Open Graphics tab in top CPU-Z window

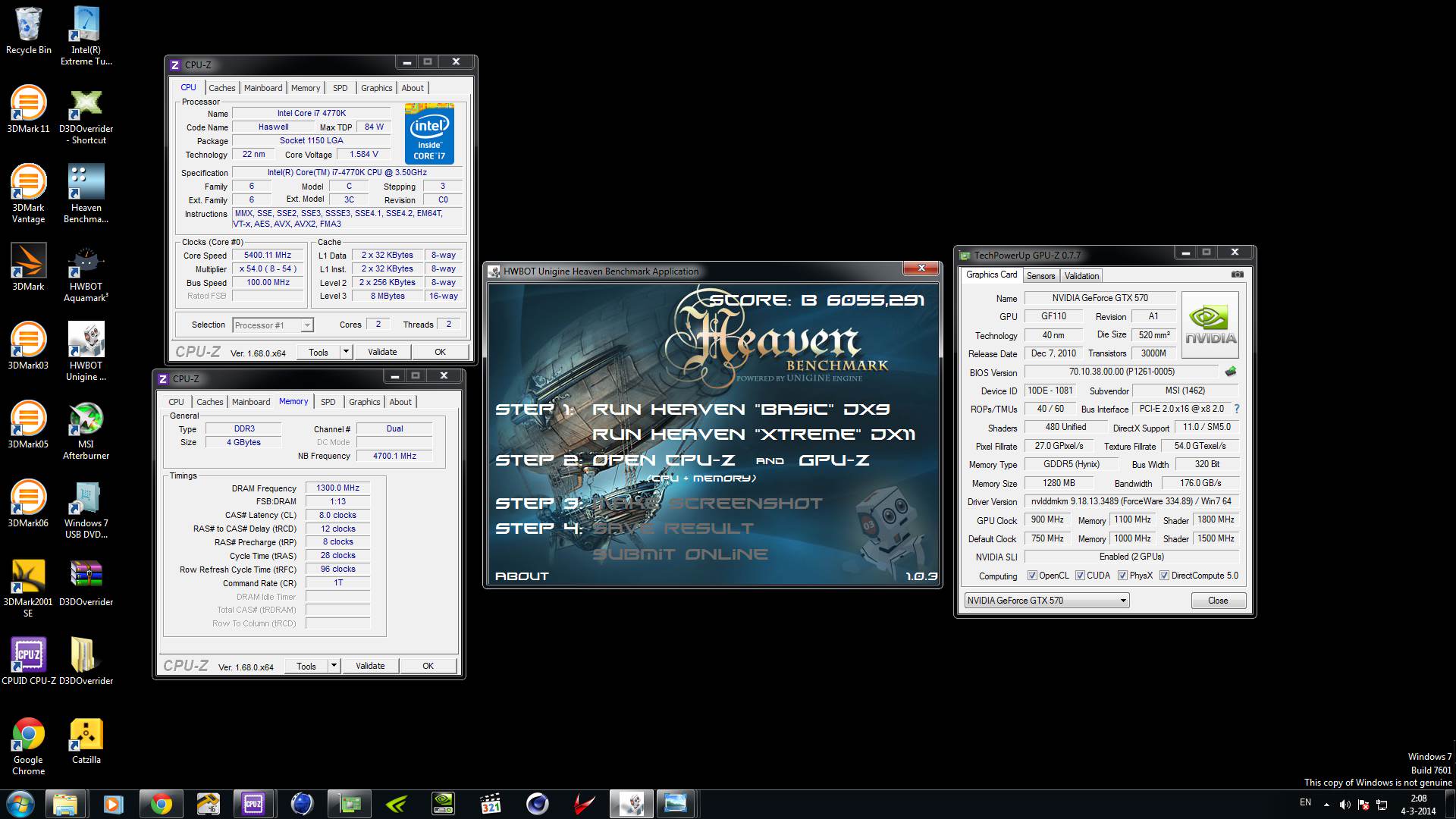point(377,88)
